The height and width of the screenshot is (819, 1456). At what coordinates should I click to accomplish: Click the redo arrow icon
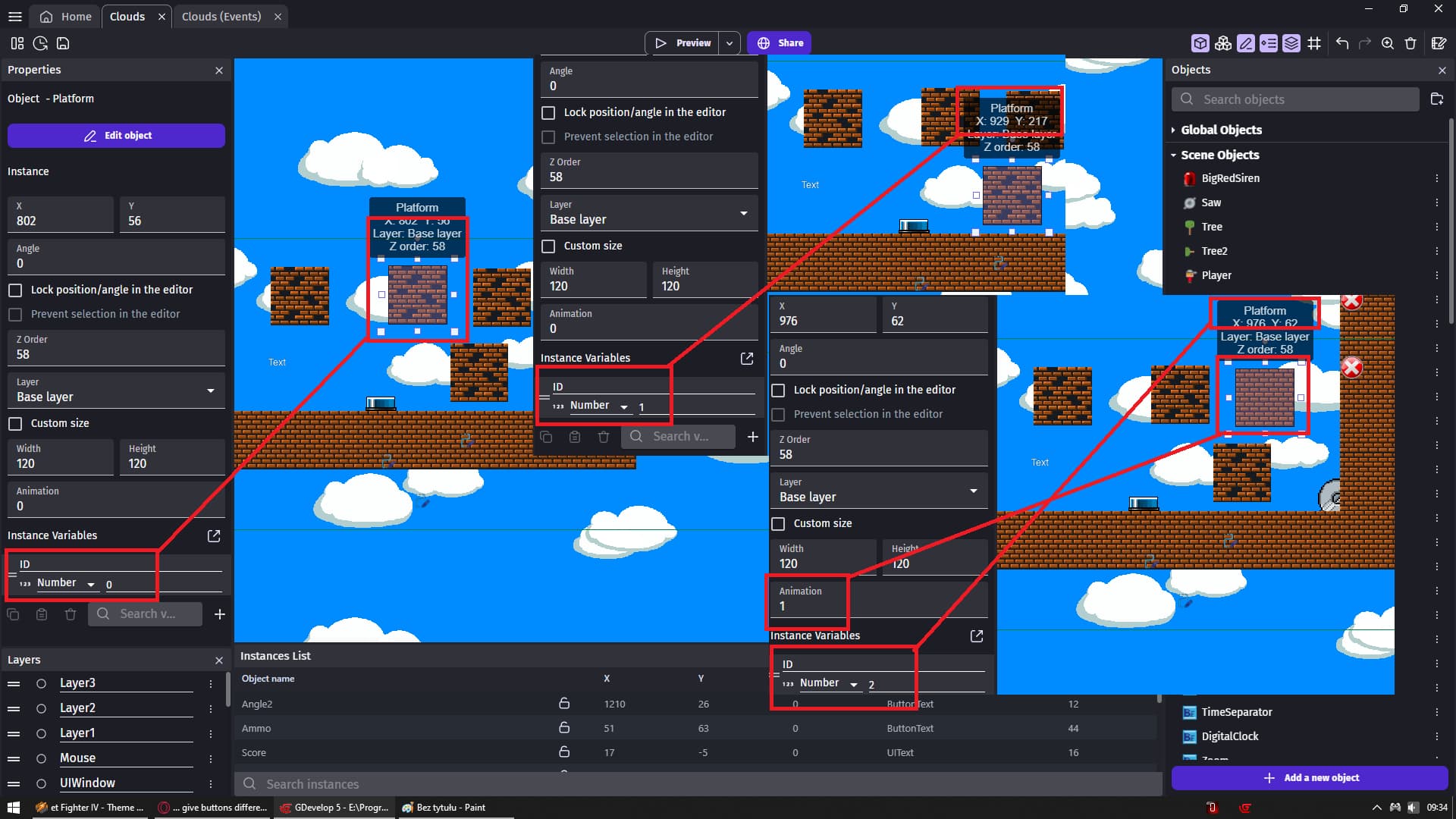(1364, 43)
